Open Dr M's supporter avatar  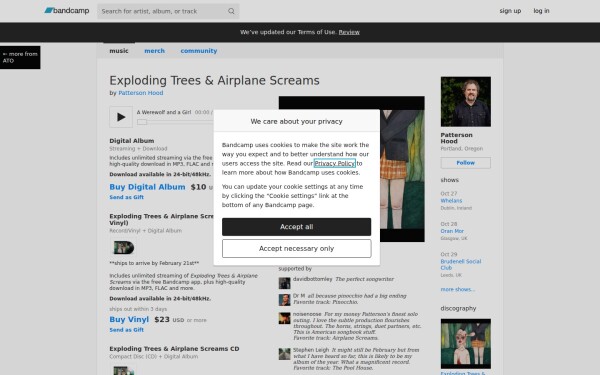tap(284, 300)
